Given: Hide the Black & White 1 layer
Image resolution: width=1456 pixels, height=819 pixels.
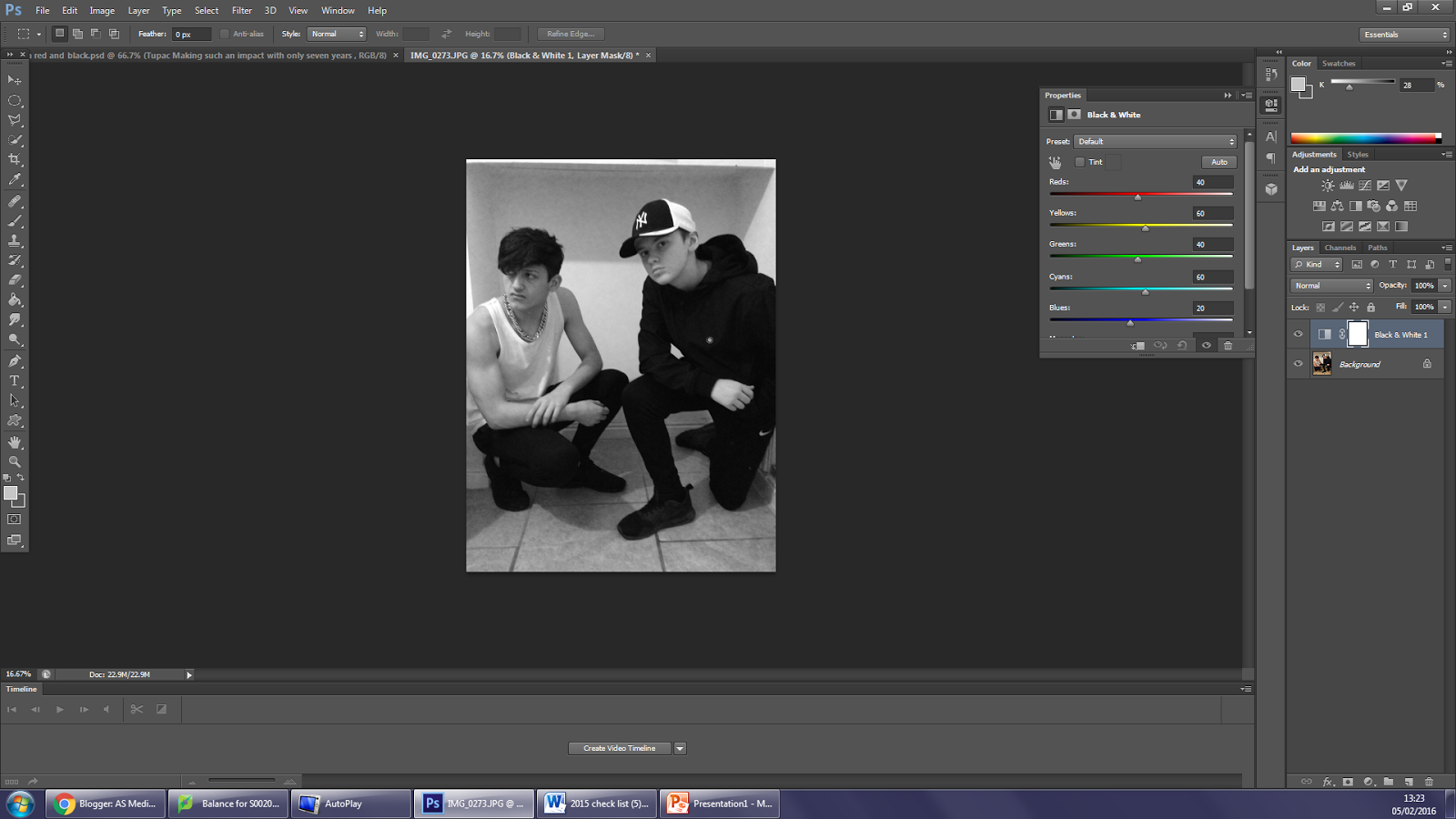Looking at the screenshot, I should pos(1299,334).
